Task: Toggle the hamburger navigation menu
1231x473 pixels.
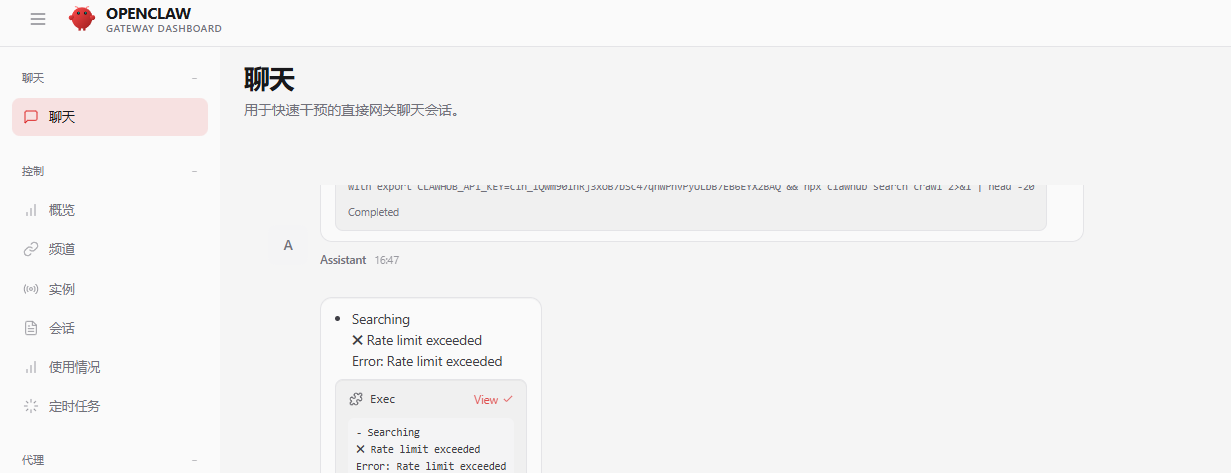Action: [x=38, y=19]
